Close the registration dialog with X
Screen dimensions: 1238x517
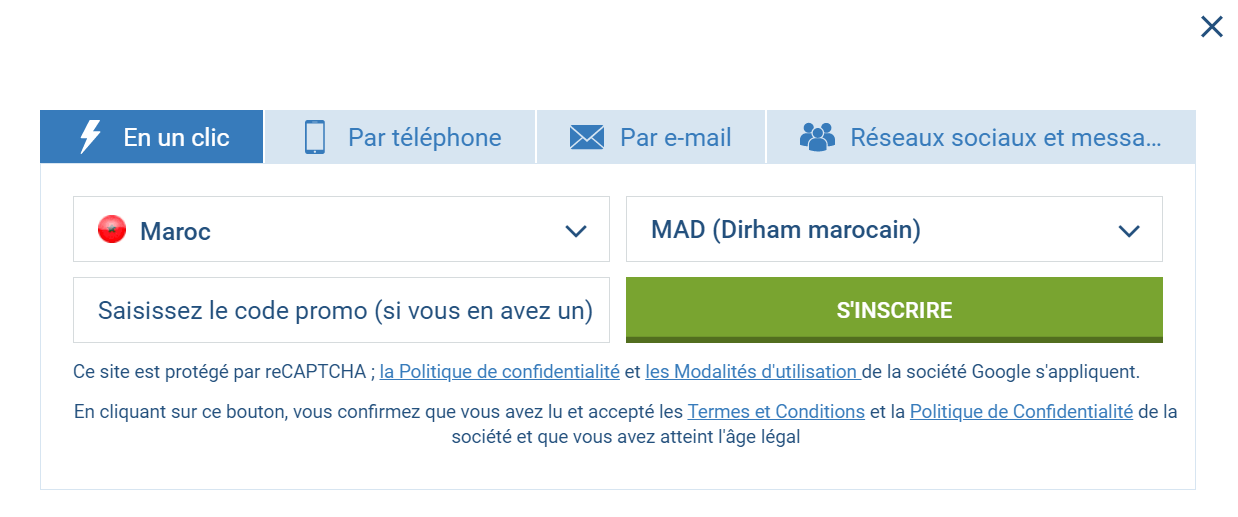(1211, 27)
